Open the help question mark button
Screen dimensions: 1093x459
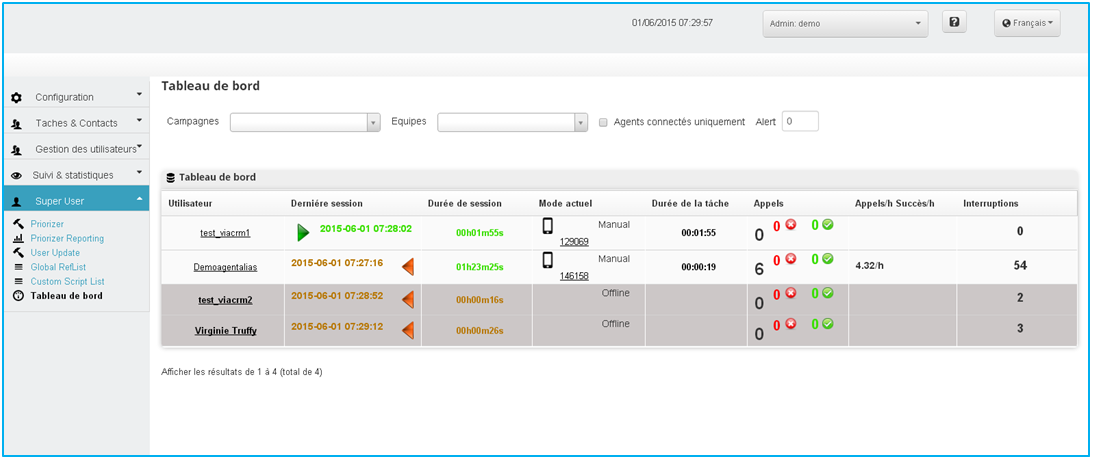(955, 23)
